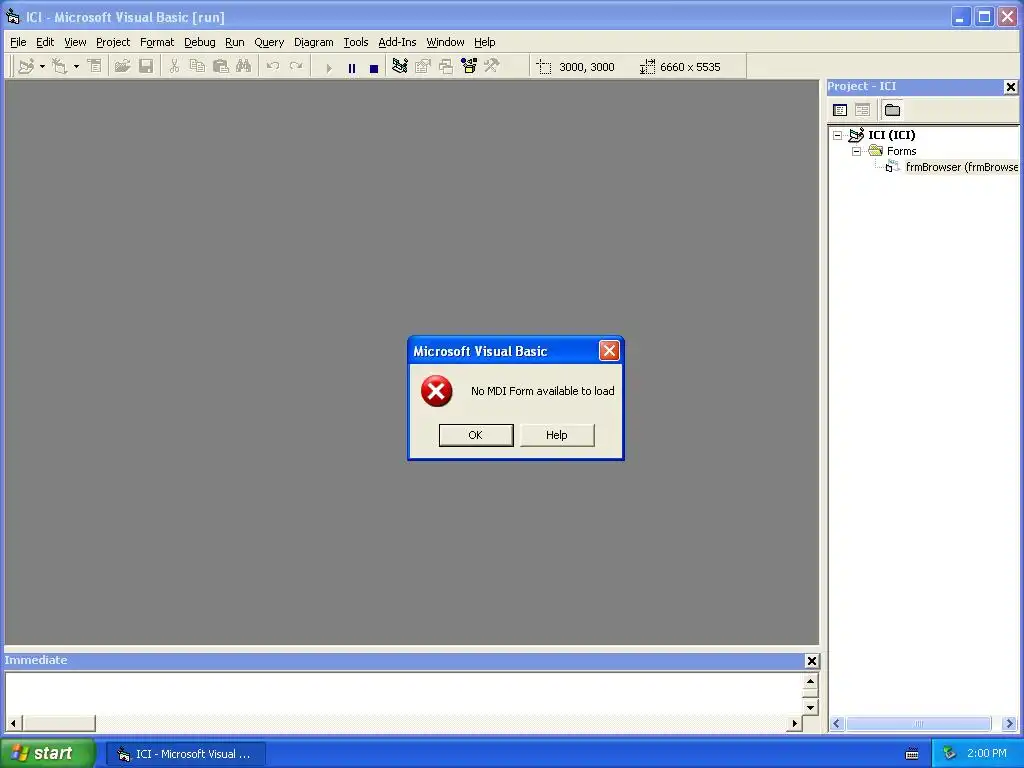Select frmBrowser form in project tree
This screenshot has width=1024, height=768.
coord(961,167)
